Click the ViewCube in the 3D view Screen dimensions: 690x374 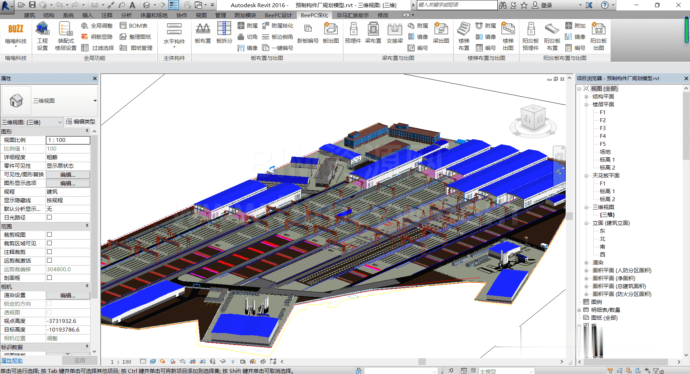click(533, 119)
